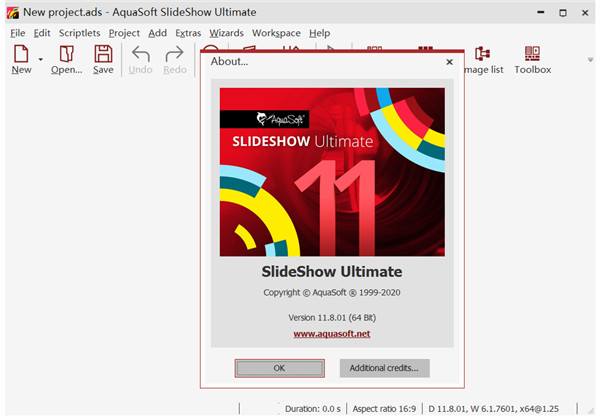Click the SlideShow Ultimate 11 splash image
The height and width of the screenshot is (420, 600).
[x=332, y=172]
